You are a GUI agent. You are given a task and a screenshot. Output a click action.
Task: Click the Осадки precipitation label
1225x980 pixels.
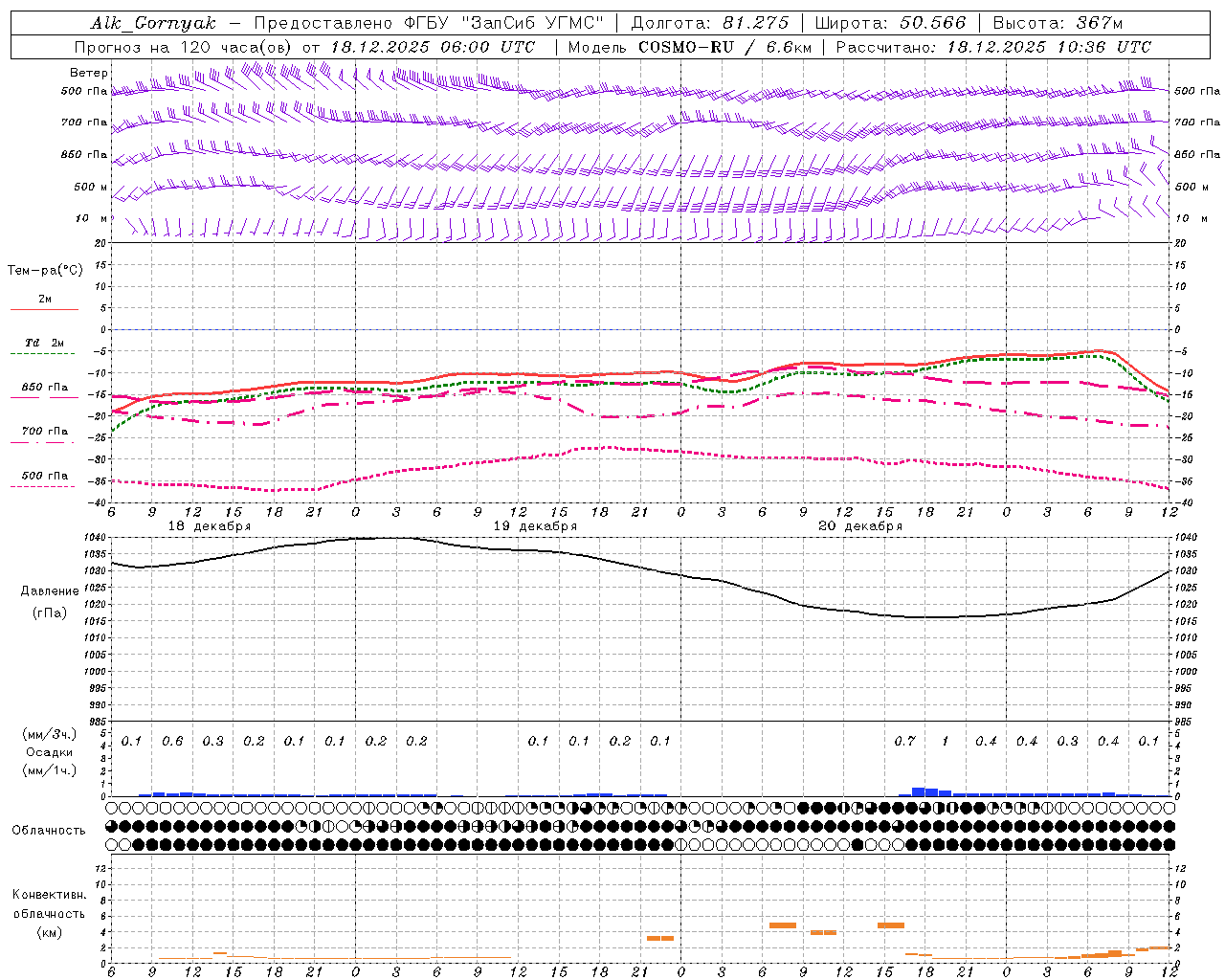click(50, 752)
